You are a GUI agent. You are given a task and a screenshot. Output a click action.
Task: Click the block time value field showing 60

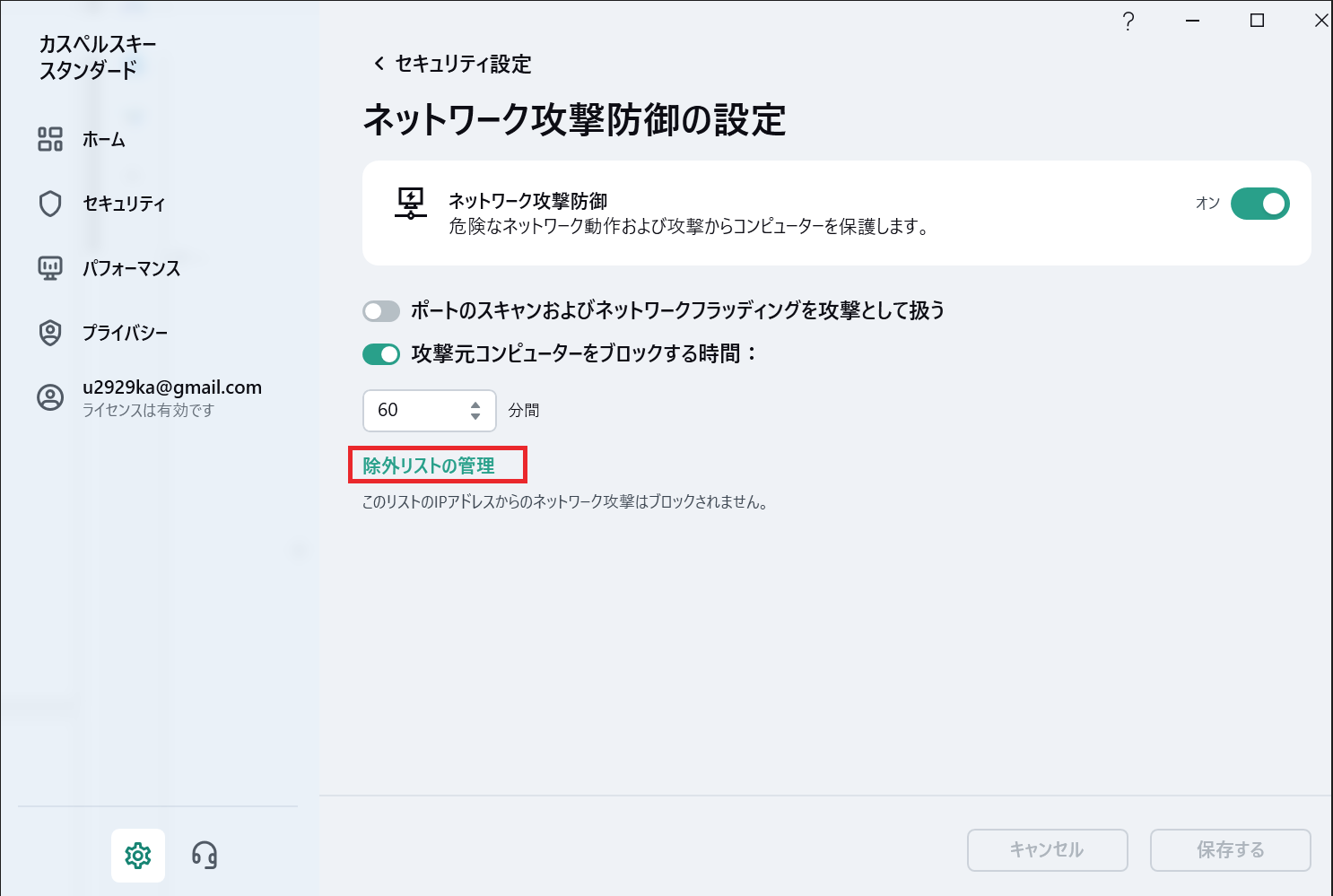pos(430,411)
